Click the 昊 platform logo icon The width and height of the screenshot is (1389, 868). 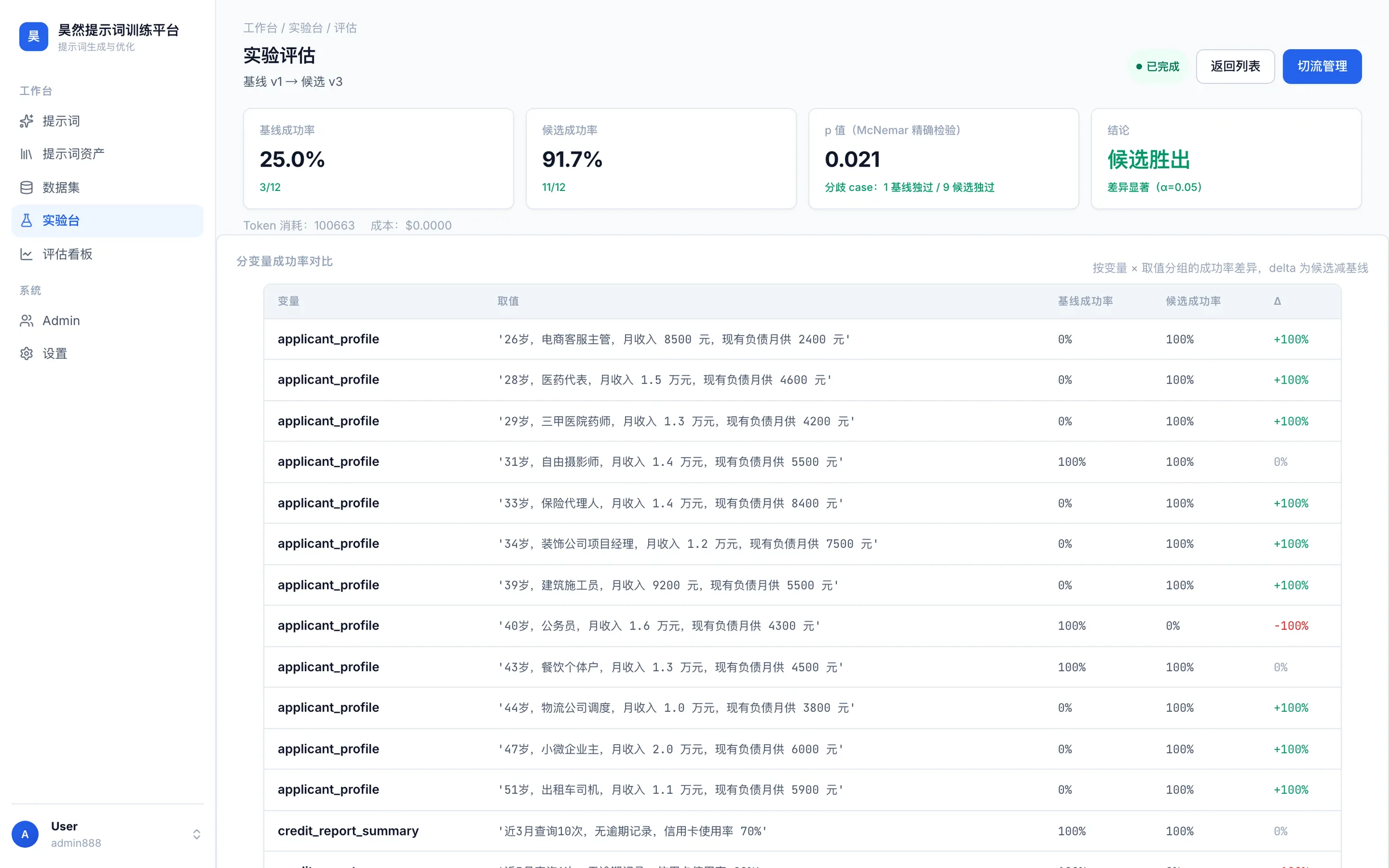34,36
